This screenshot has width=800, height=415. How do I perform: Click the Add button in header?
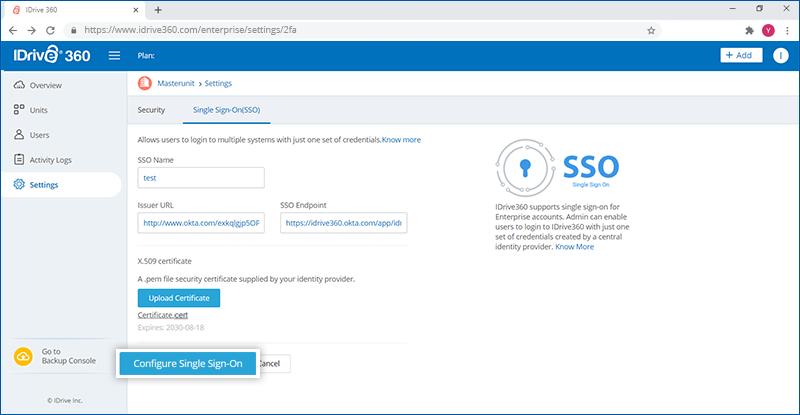(x=741, y=55)
